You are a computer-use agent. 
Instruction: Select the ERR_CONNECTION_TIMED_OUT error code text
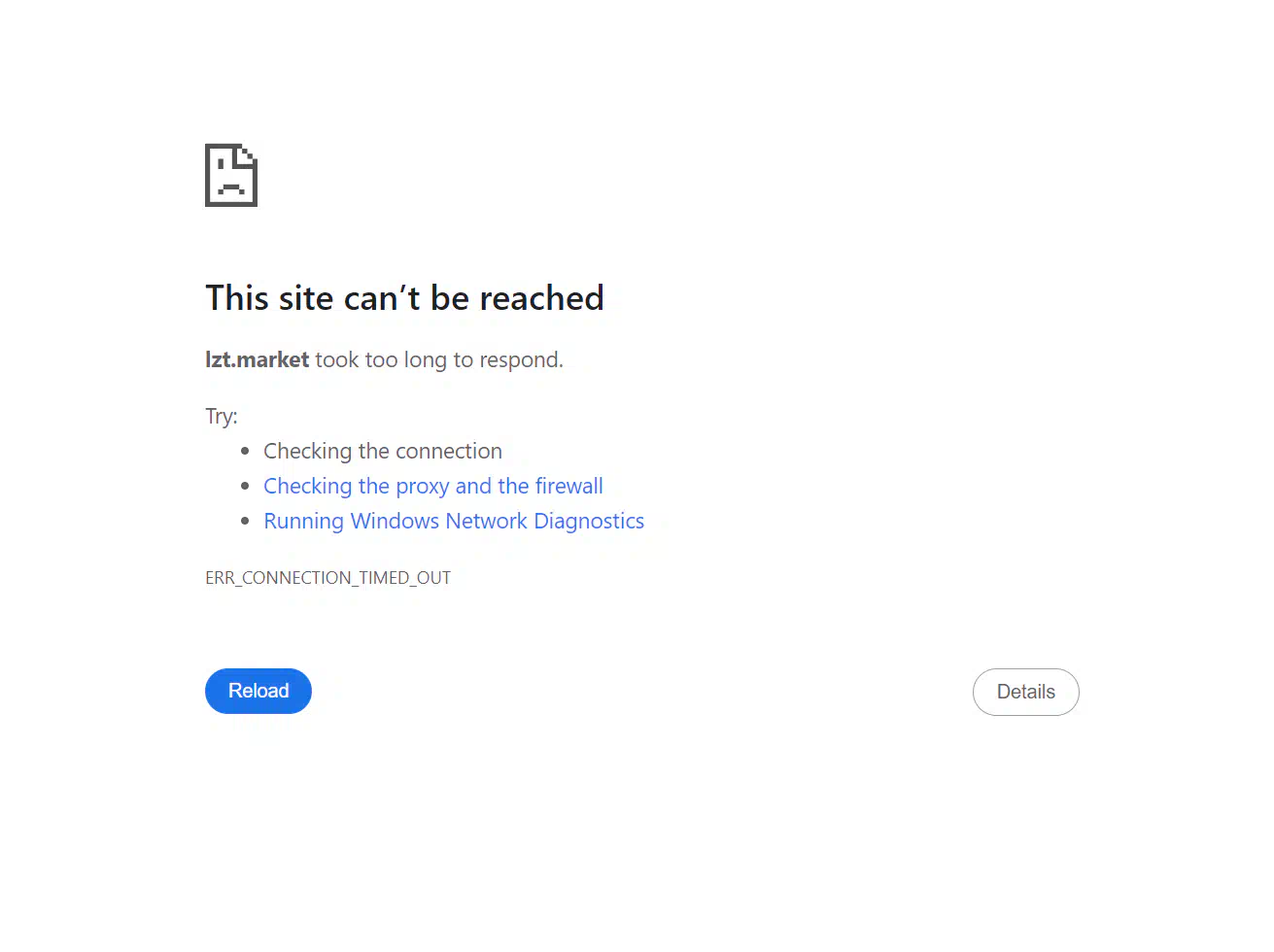pyautogui.click(x=328, y=577)
